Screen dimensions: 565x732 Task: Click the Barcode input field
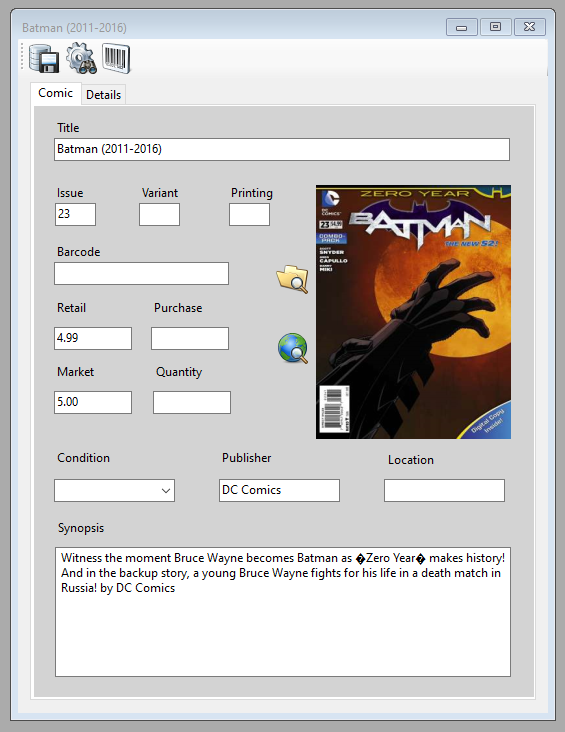(141, 273)
